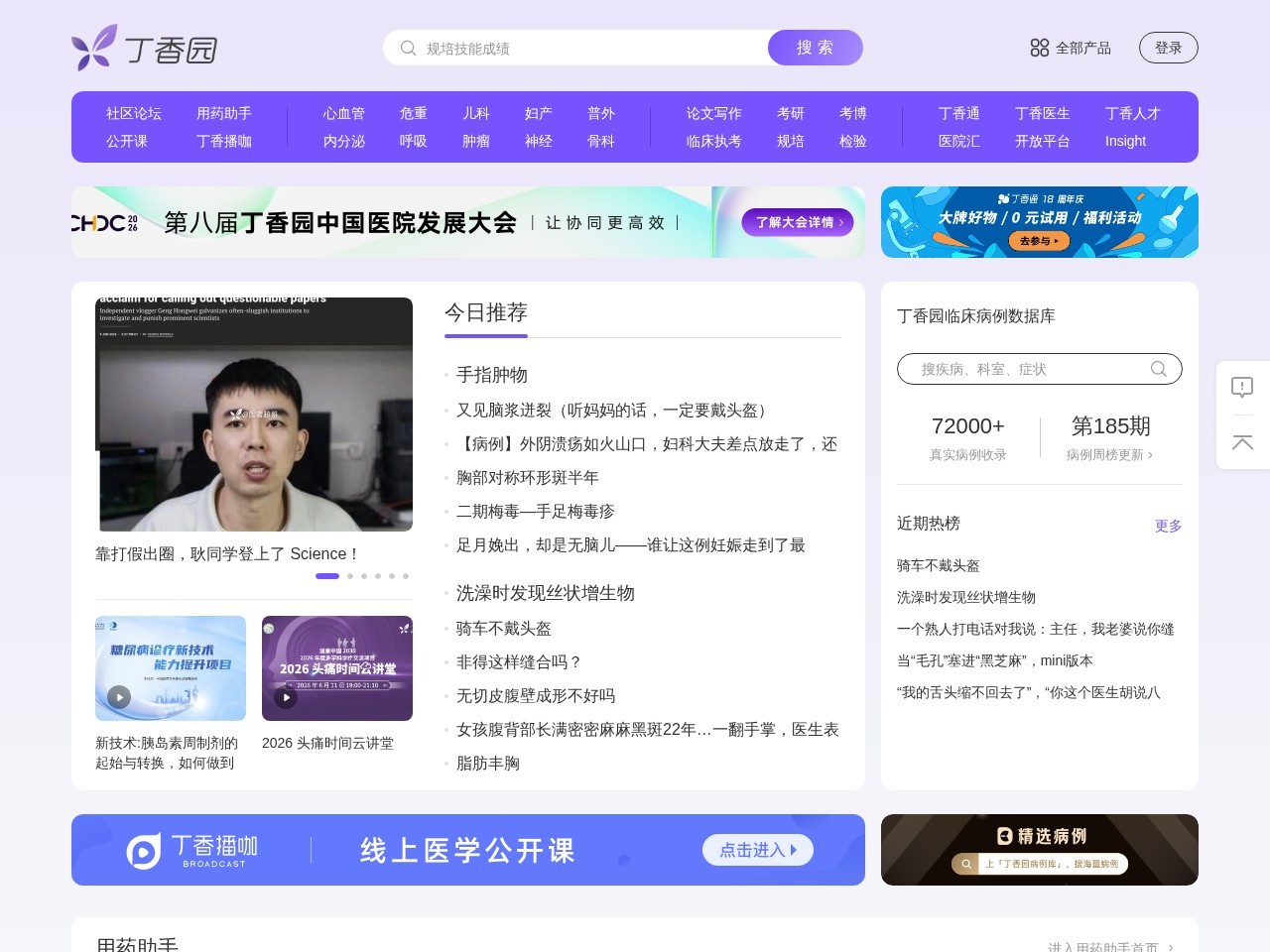Open recommended post 无切皮腹壁成形不好吗
The width and height of the screenshot is (1270, 952).
tap(536, 696)
